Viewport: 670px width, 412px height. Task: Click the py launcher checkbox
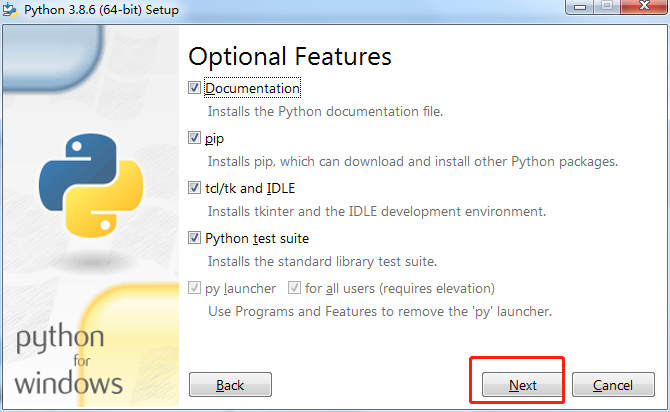[195, 288]
